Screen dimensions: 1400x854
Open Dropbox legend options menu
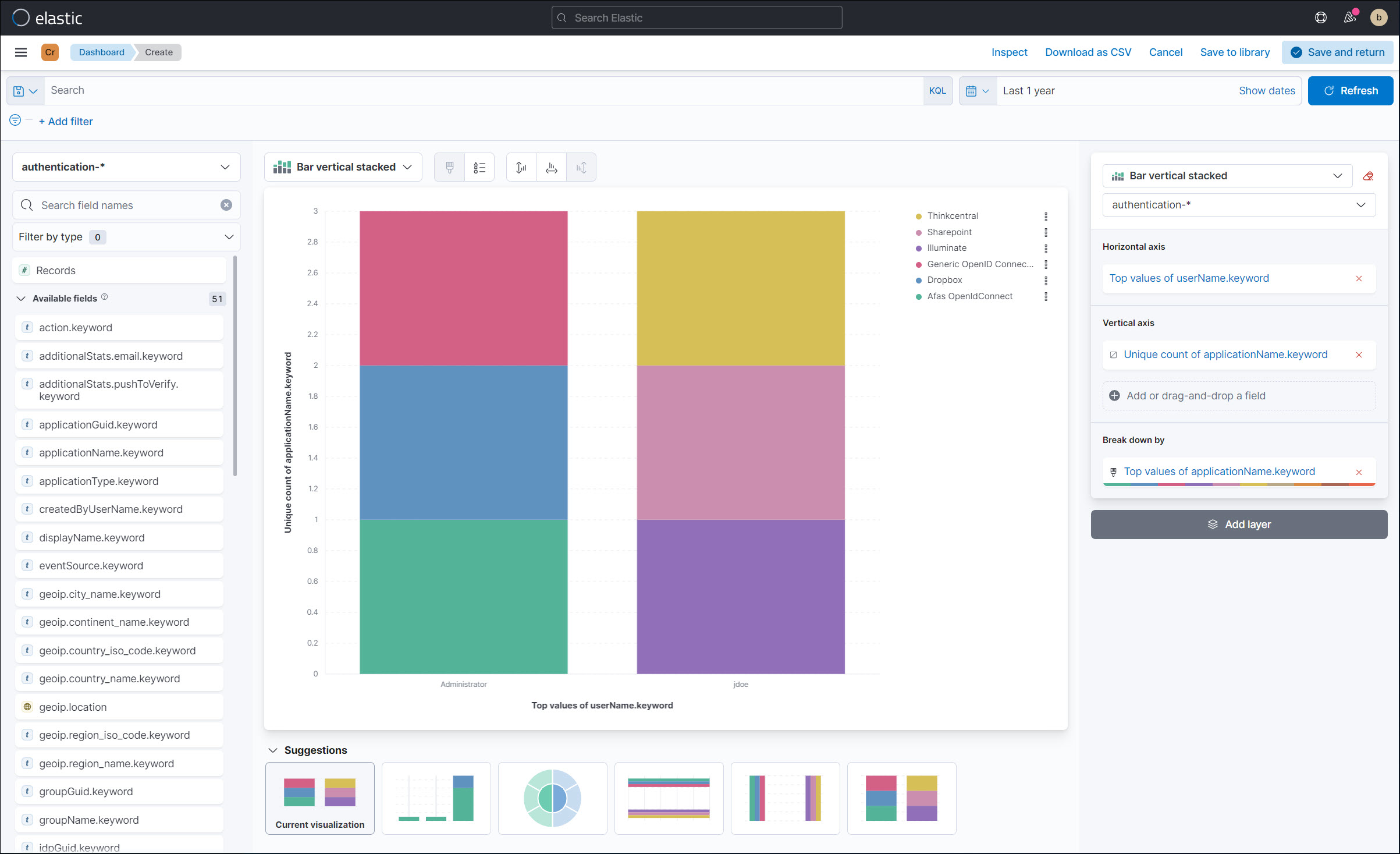point(1046,281)
